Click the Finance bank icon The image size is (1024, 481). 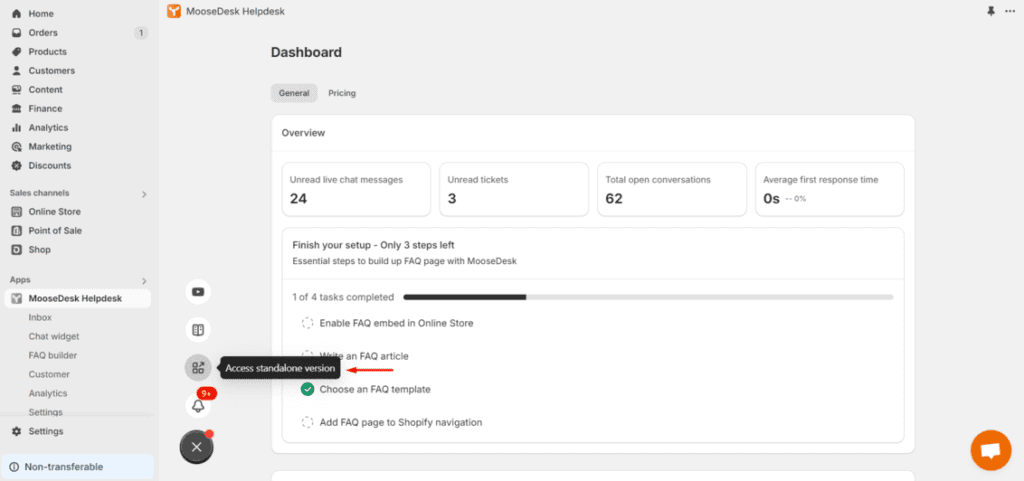16,108
